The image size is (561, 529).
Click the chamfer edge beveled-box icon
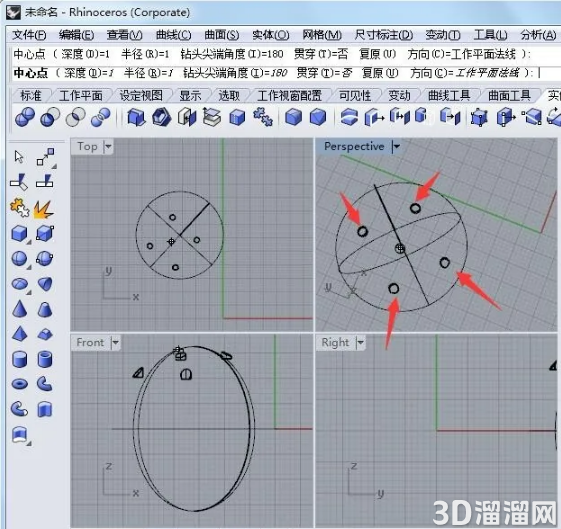pos(318,117)
